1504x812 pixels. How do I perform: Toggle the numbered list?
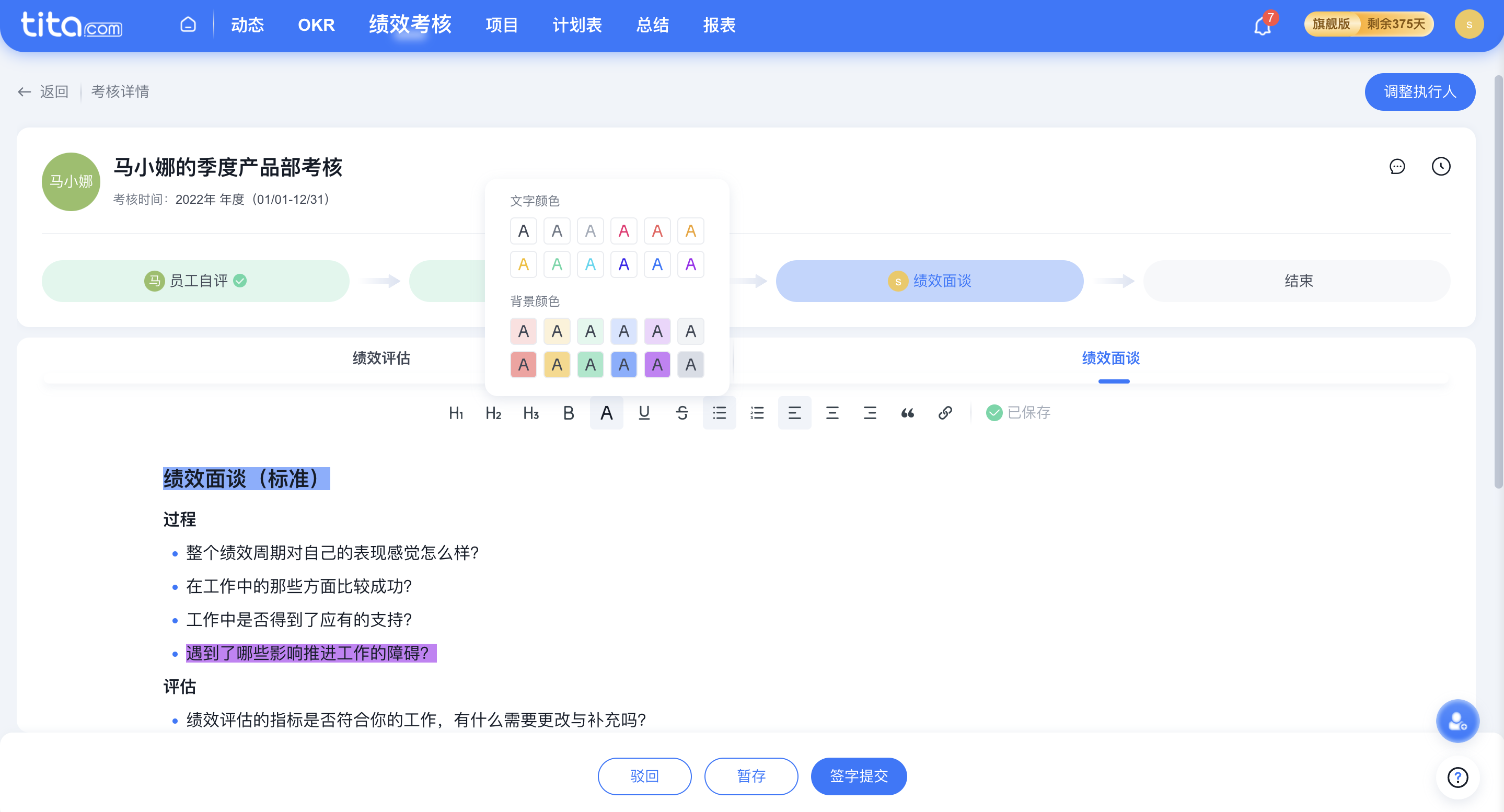757,413
